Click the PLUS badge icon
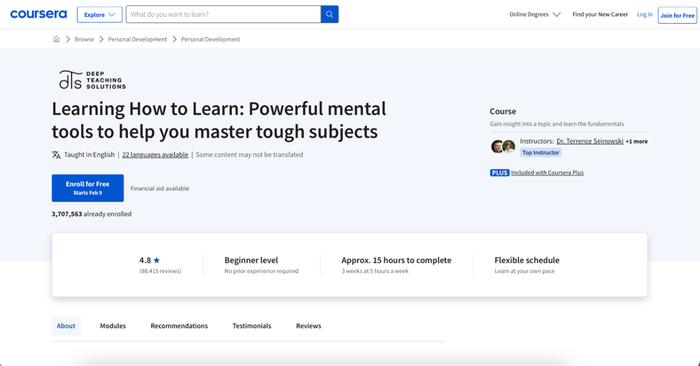700x366 pixels. [499, 173]
